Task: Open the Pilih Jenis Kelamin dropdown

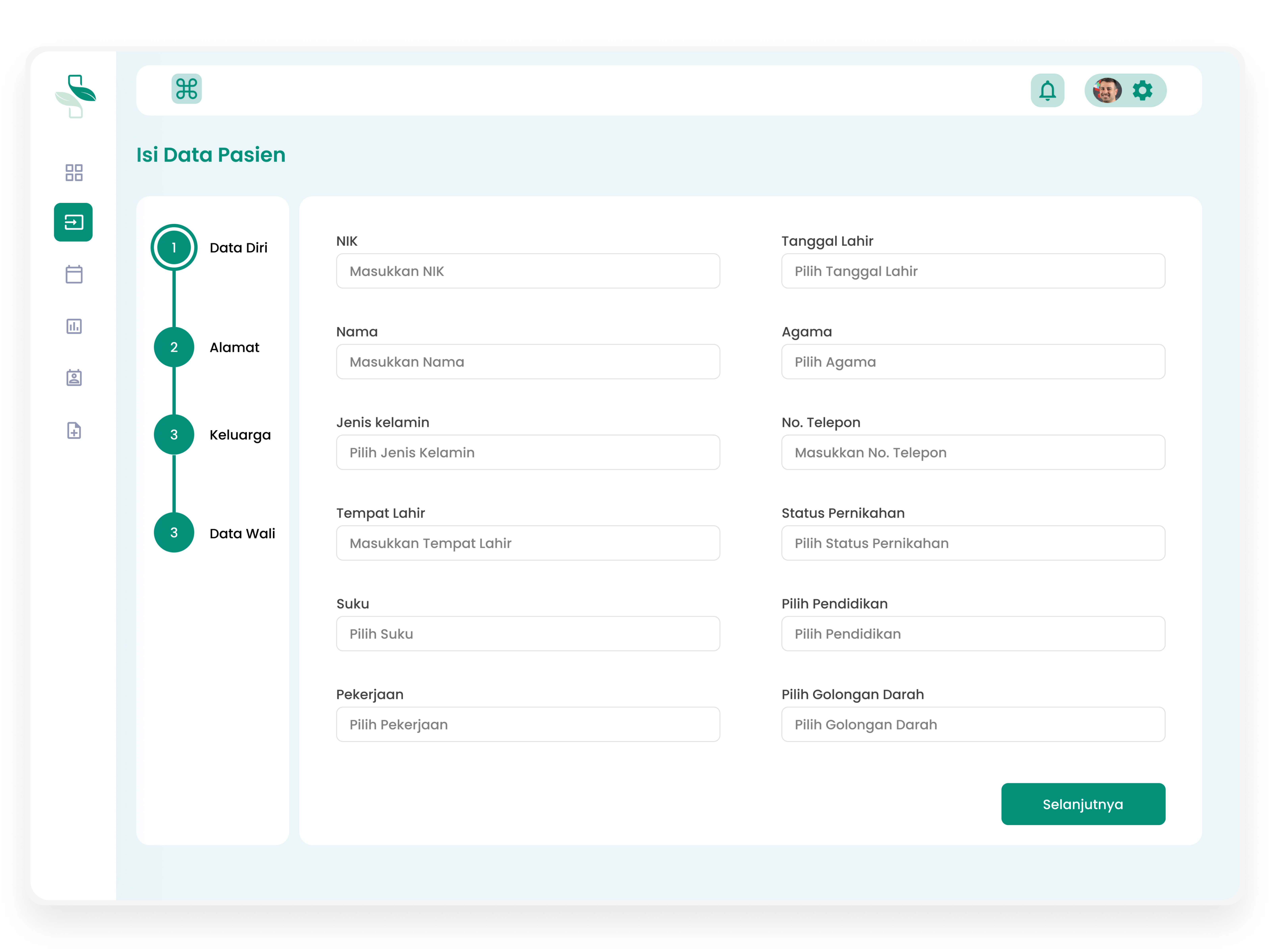Action: tap(528, 452)
